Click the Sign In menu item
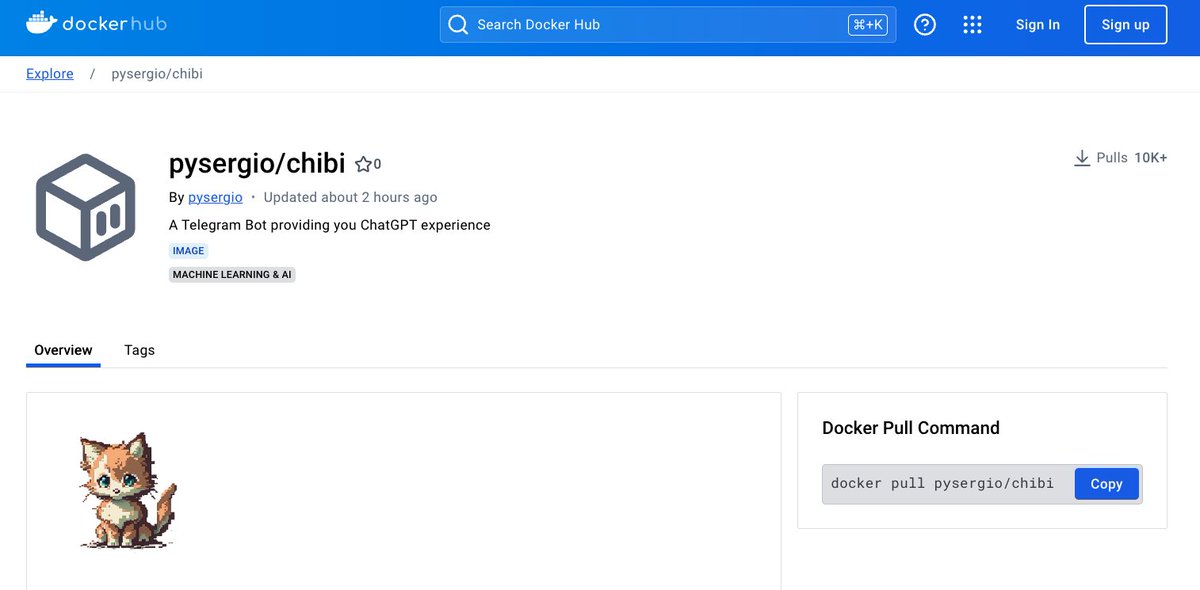 (x=1037, y=24)
